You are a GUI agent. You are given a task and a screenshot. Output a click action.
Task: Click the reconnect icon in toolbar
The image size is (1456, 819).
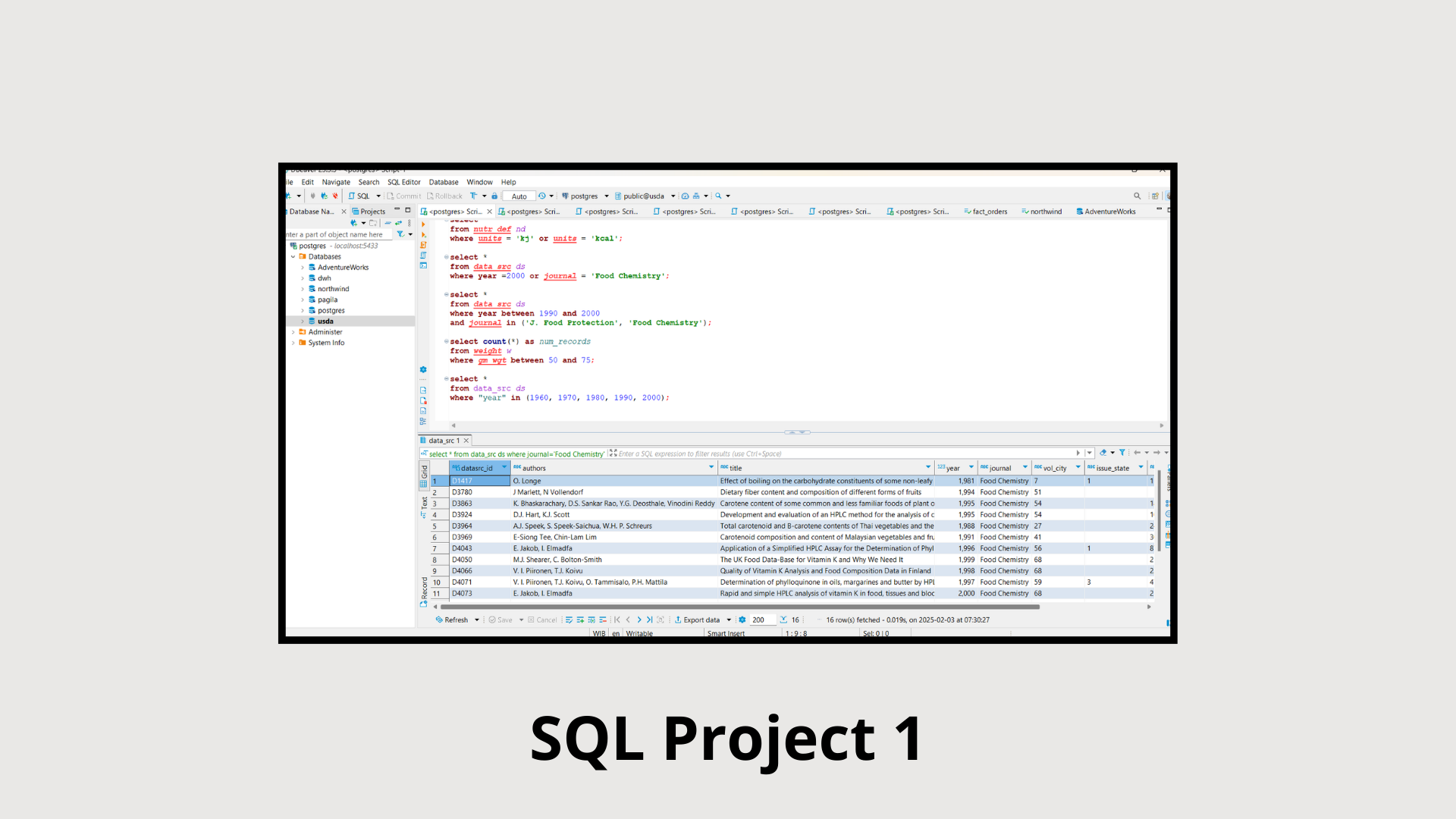[324, 196]
